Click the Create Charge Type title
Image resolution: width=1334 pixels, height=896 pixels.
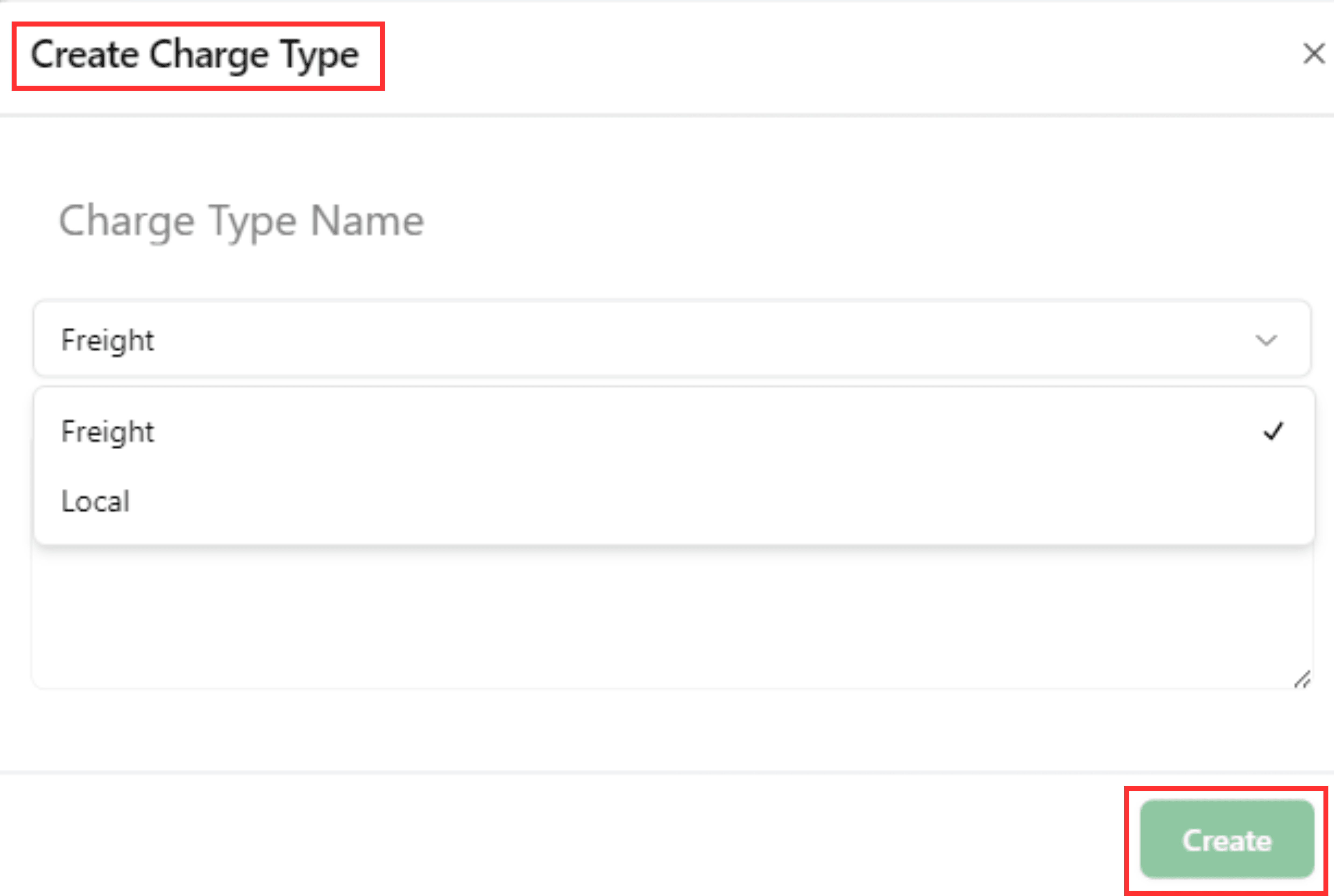(194, 55)
